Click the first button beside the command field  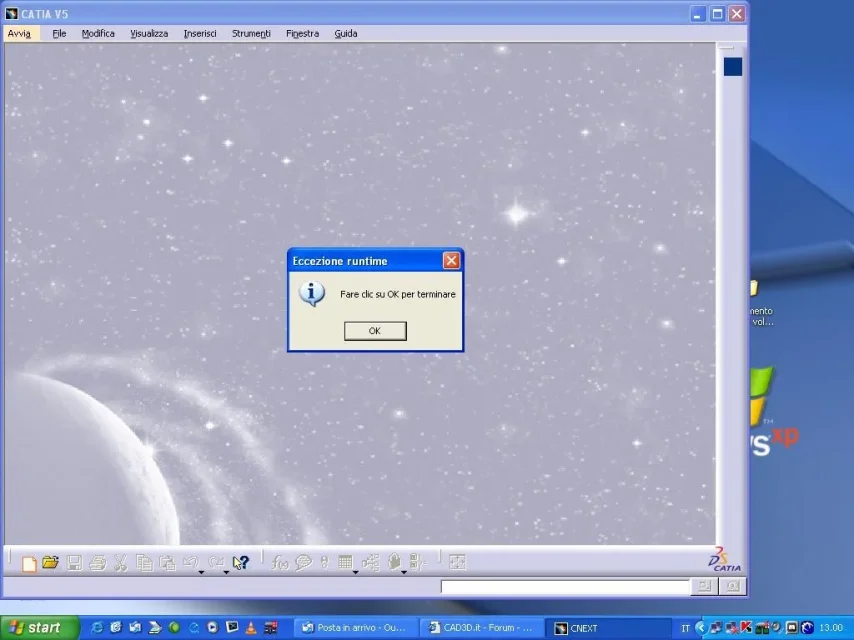pos(704,586)
